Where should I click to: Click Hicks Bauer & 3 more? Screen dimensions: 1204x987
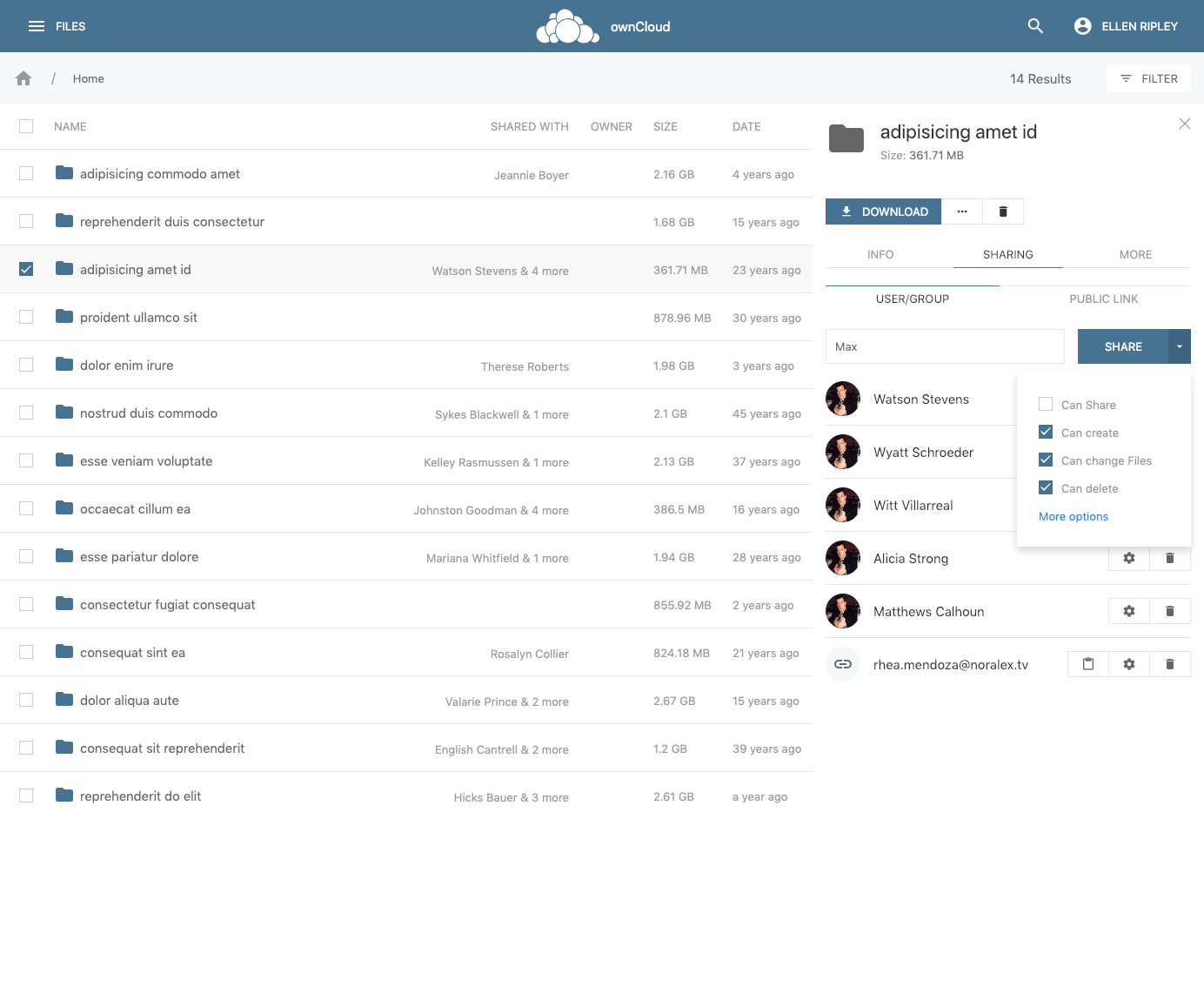512,797
